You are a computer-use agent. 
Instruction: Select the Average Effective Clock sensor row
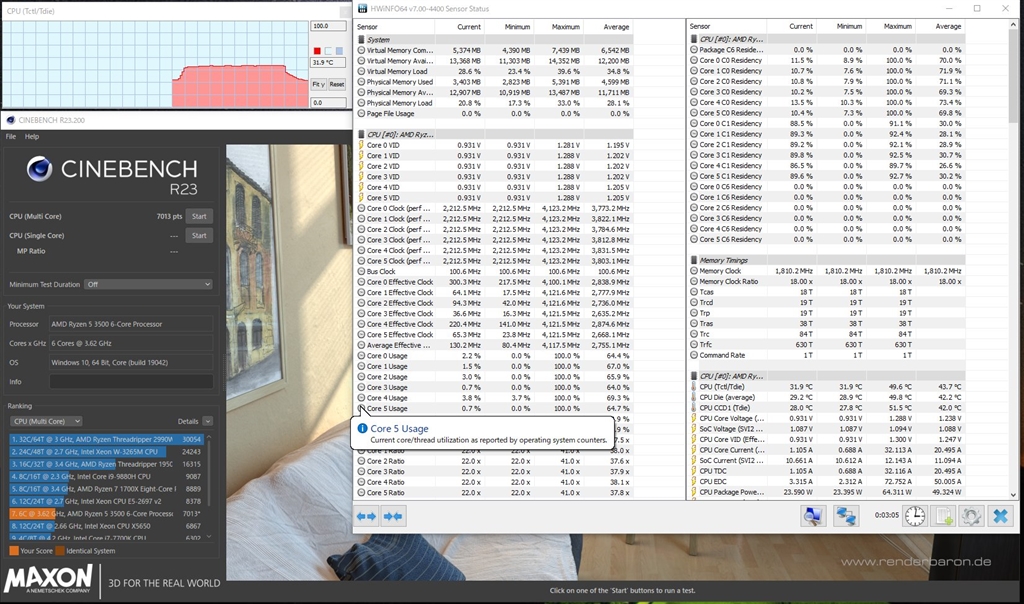(494, 345)
